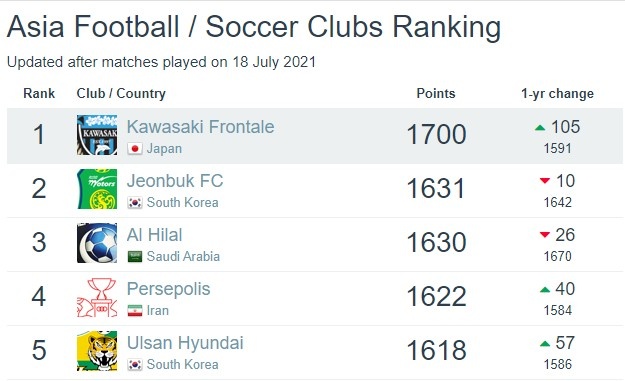Click the Jeonbuk FC green crest

97,189
